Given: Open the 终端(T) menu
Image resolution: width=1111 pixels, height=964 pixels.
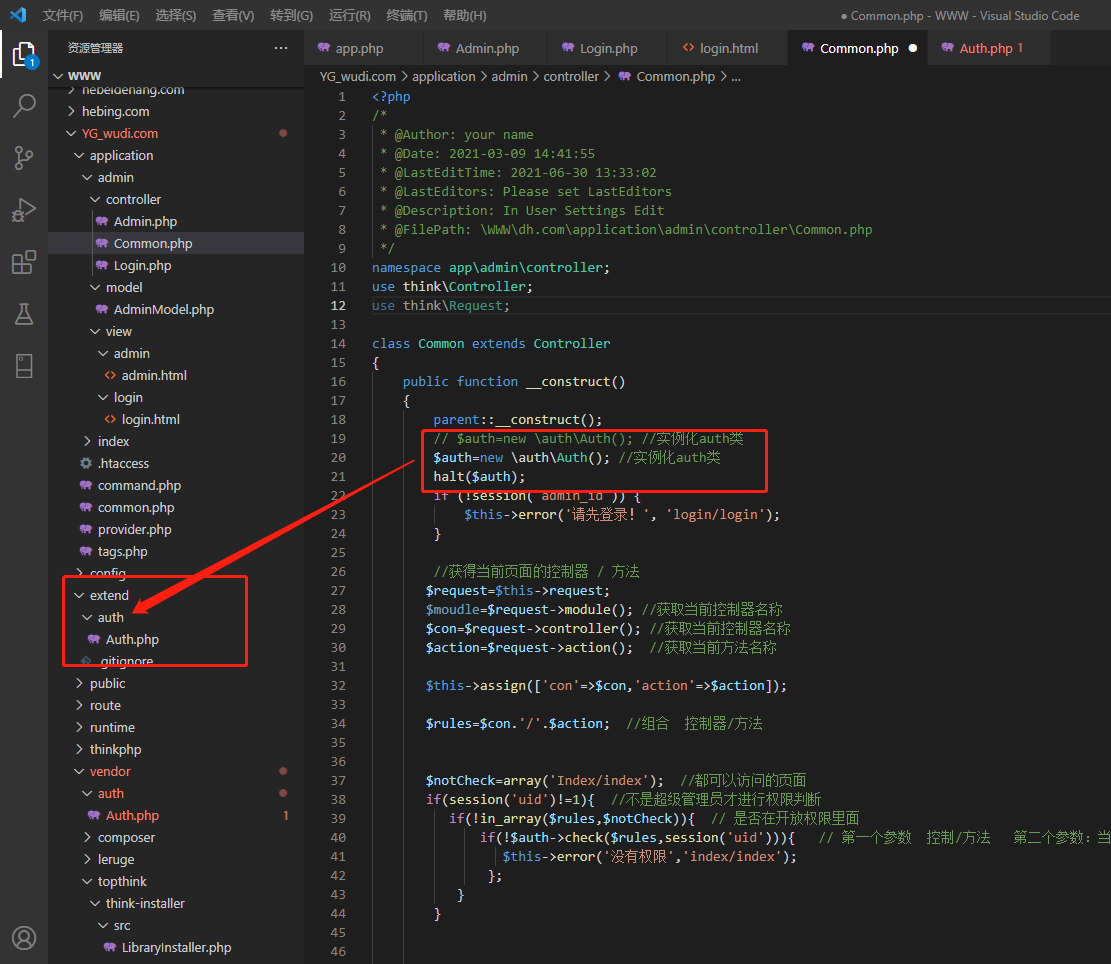Looking at the screenshot, I should pyautogui.click(x=407, y=15).
